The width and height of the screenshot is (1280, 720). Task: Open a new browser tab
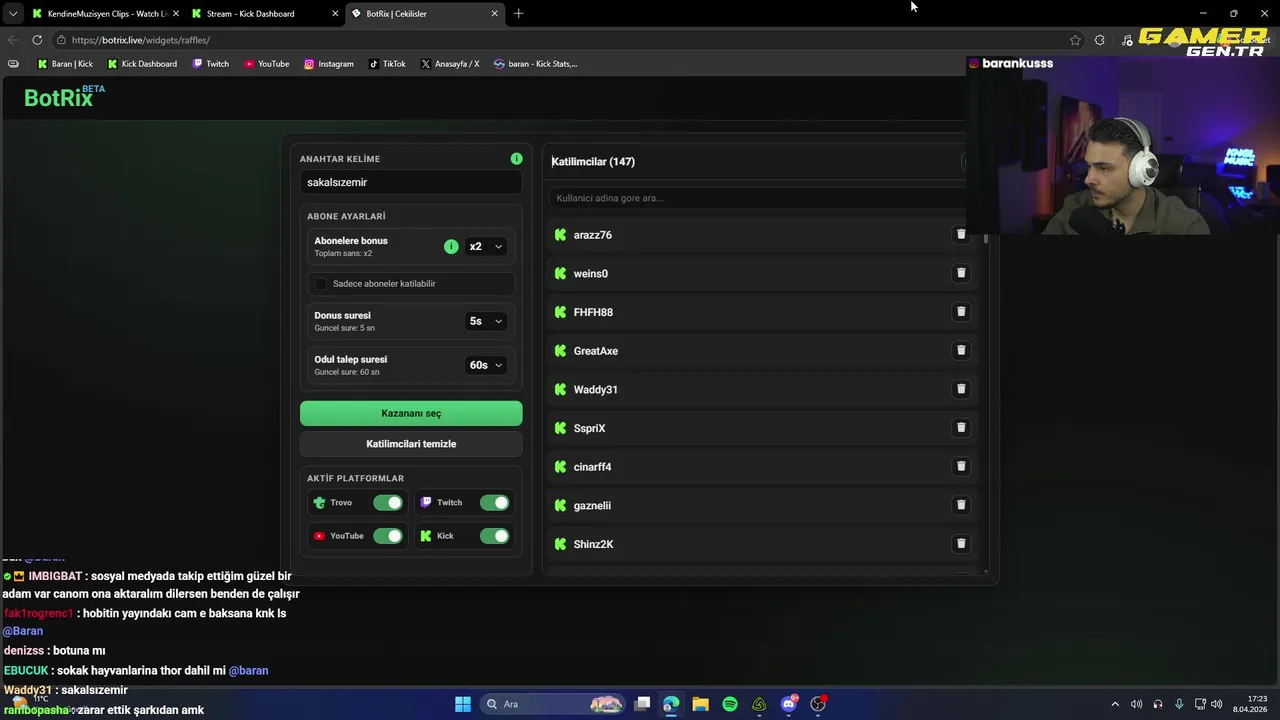tap(518, 14)
